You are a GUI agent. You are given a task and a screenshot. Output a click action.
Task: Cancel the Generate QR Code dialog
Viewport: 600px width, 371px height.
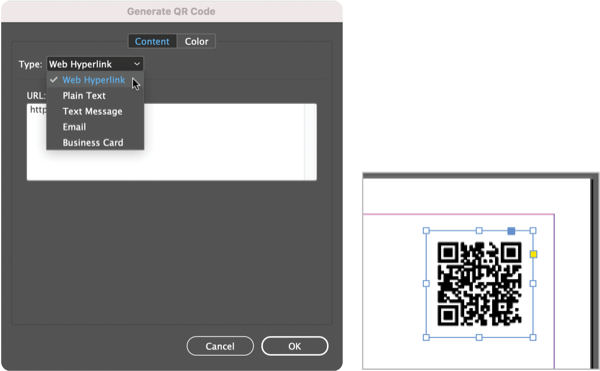tap(220, 346)
